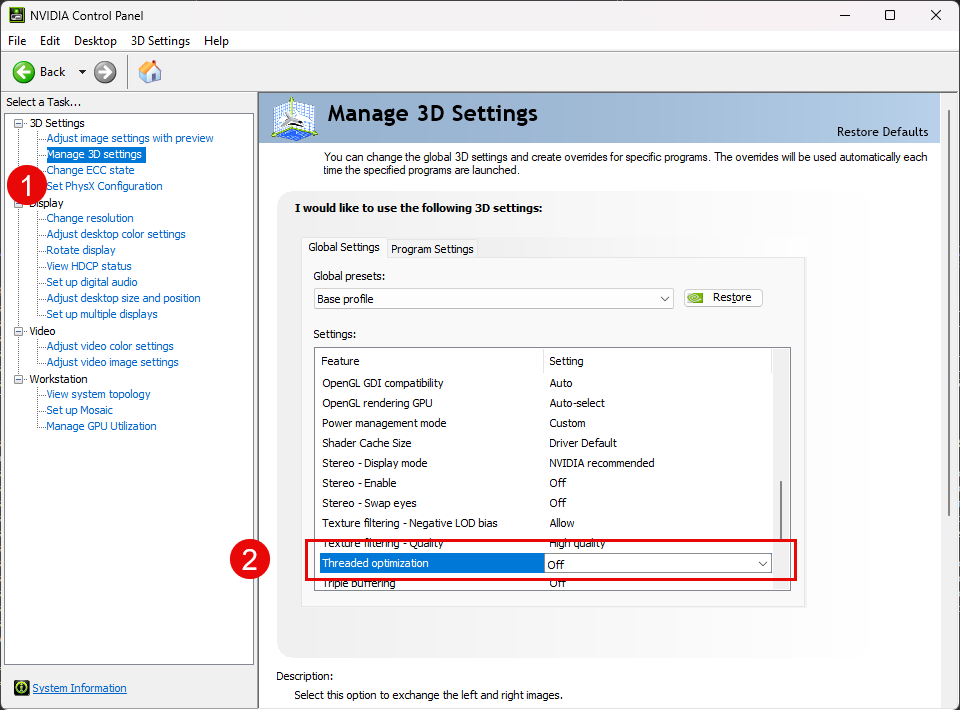
Task: Open the Help menu
Action: click(x=216, y=41)
